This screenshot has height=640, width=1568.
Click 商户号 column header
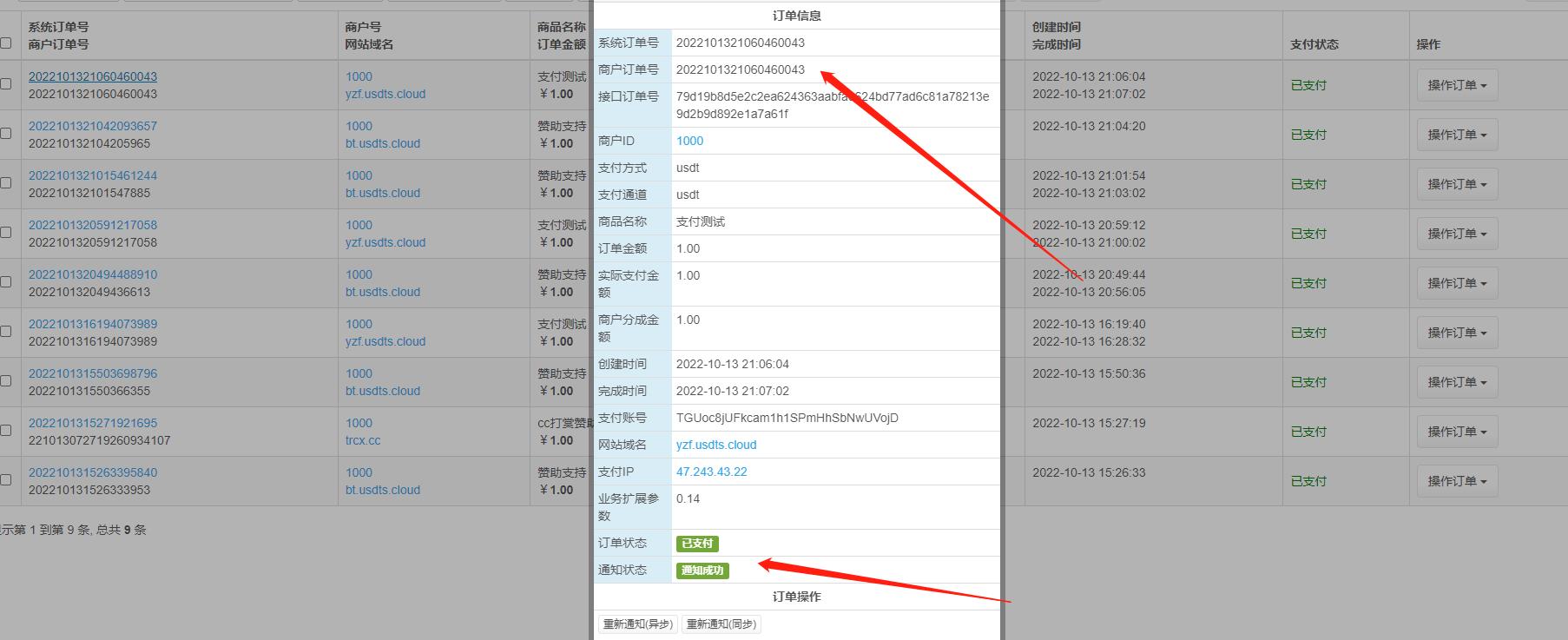[363, 27]
